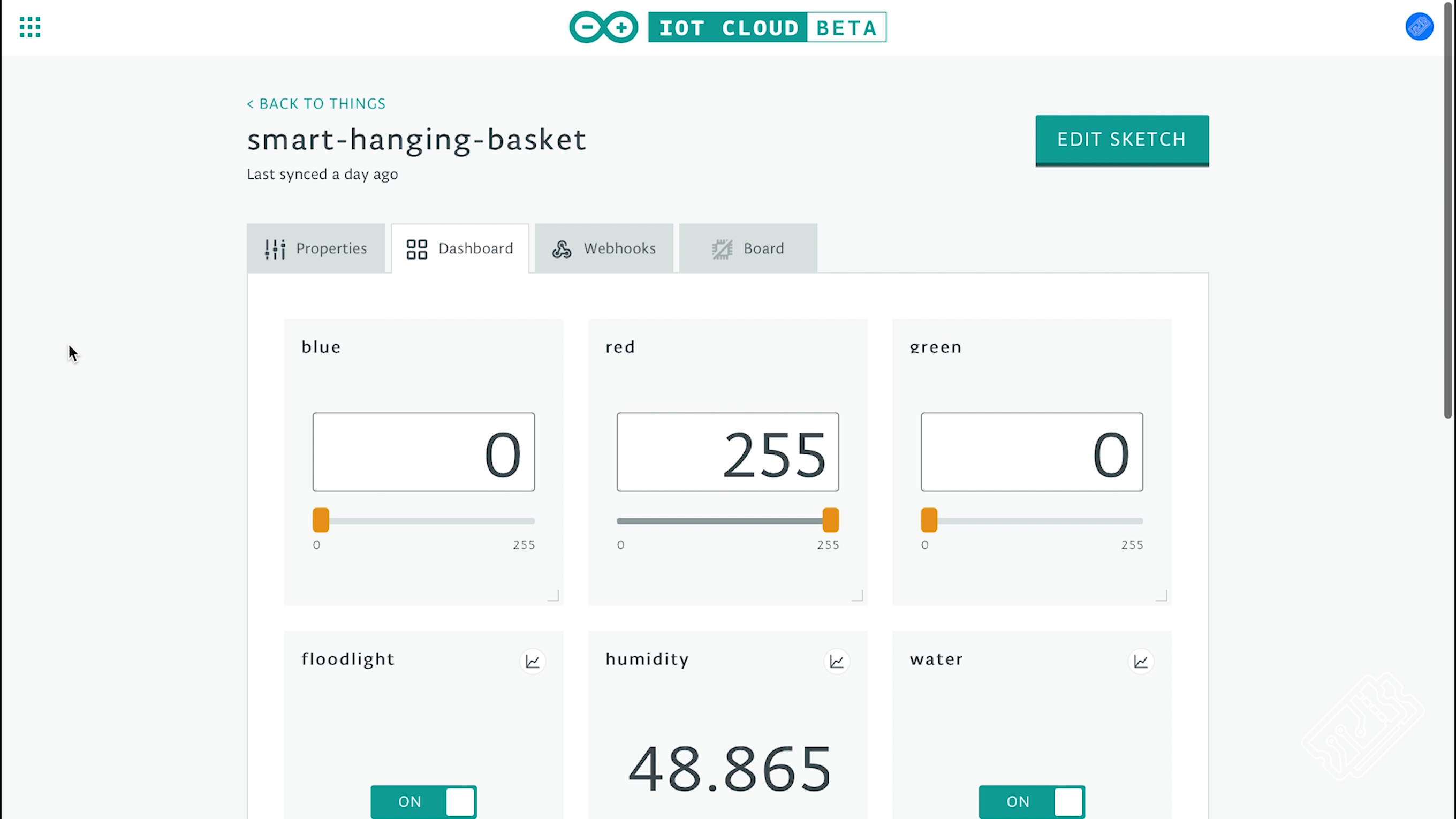1456x819 pixels.
Task: Click the resize handle on red widget
Action: coord(856,596)
